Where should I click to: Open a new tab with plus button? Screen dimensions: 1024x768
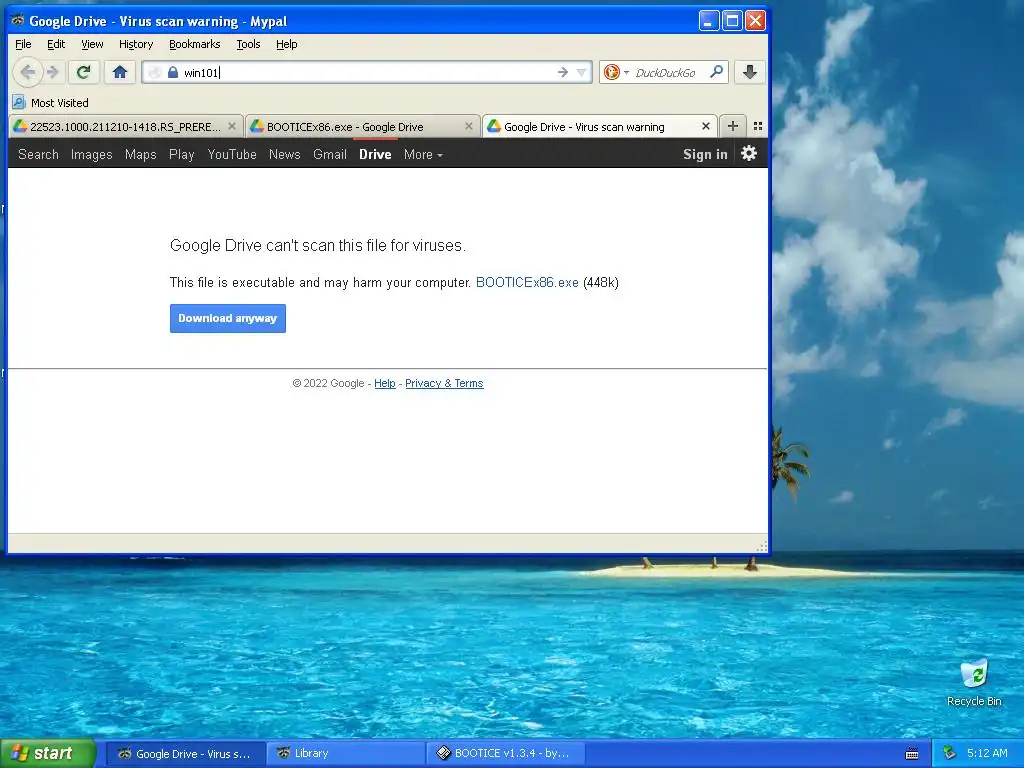(x=733, y=126)
